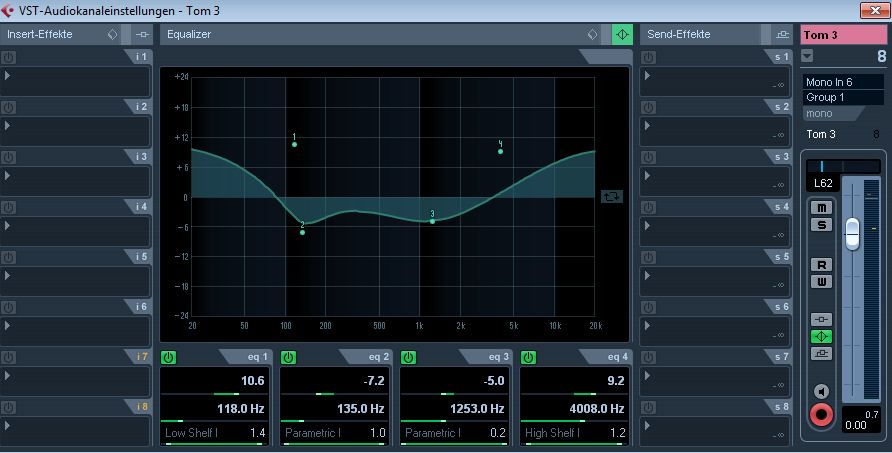Click the channel volume fader handle
The height and width of the screenshot is (453, 892).
(852, 232)
